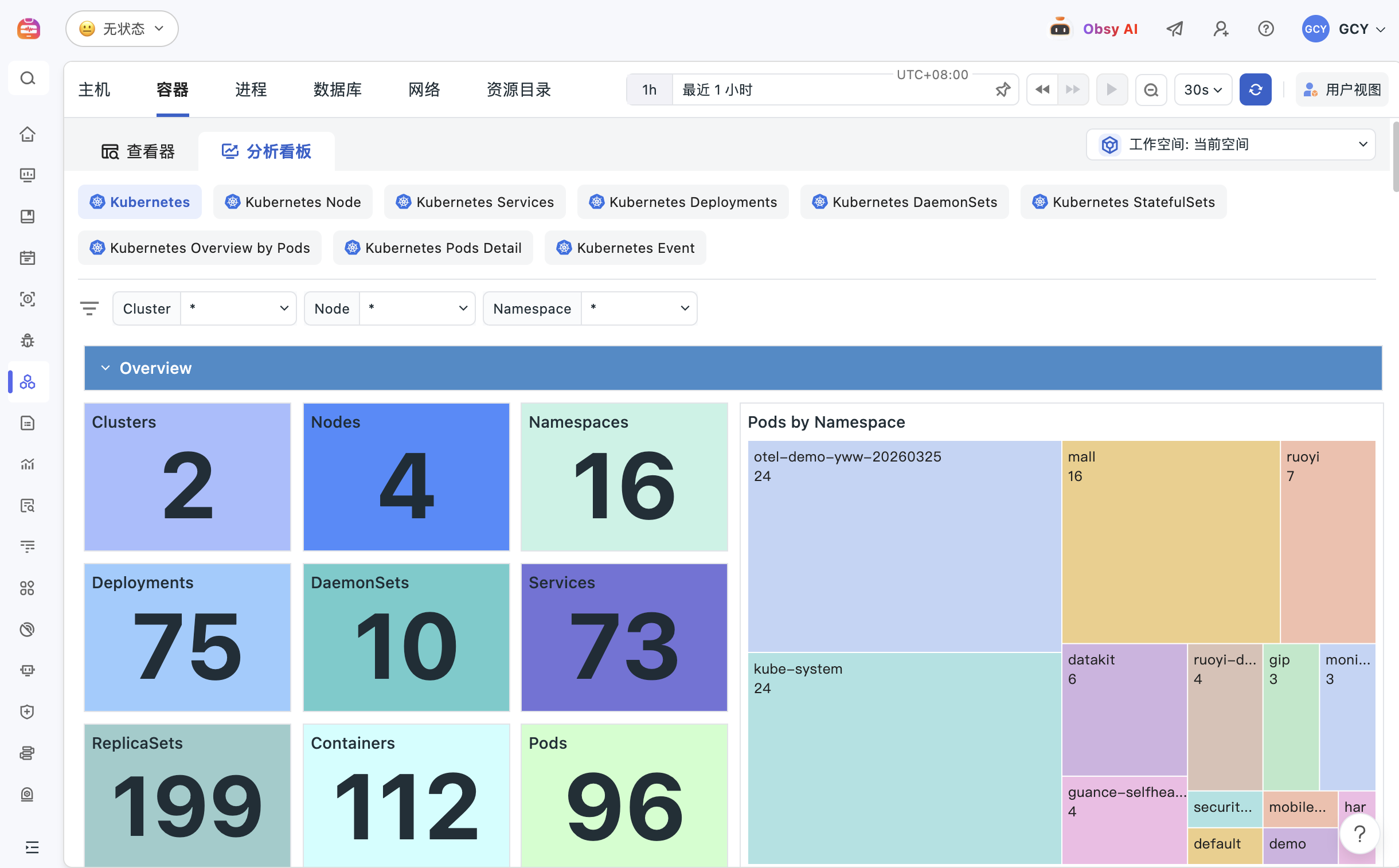Switch to the 进程 tab

(251, 89)
